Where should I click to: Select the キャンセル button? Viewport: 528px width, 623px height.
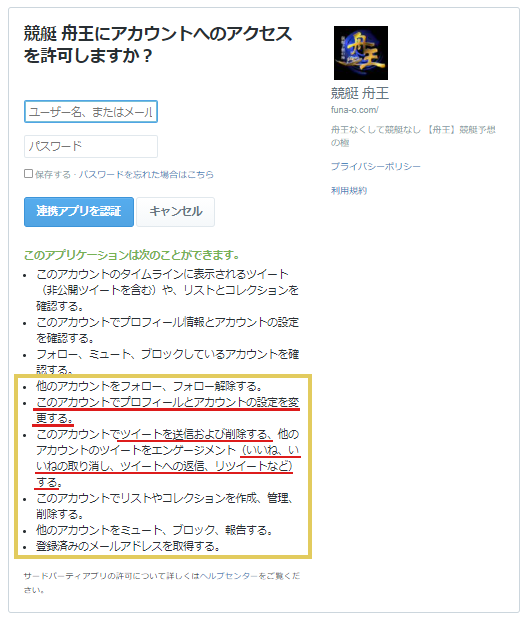tap(176, 212)
